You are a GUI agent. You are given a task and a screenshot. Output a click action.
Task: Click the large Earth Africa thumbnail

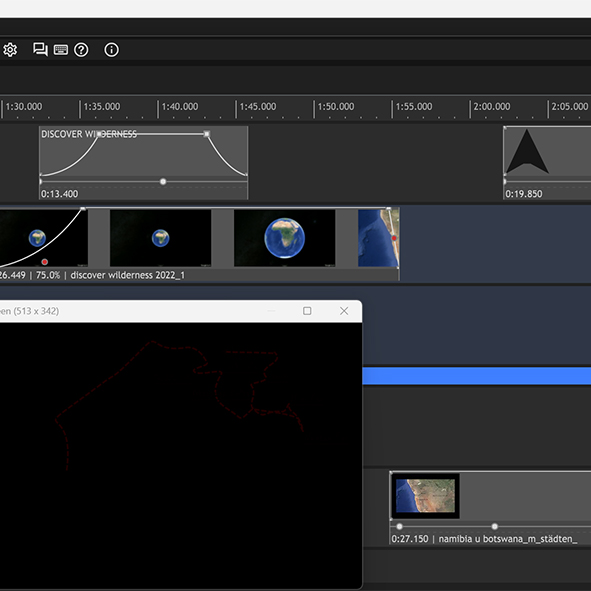pyautogui.click(x=285, y=238)
